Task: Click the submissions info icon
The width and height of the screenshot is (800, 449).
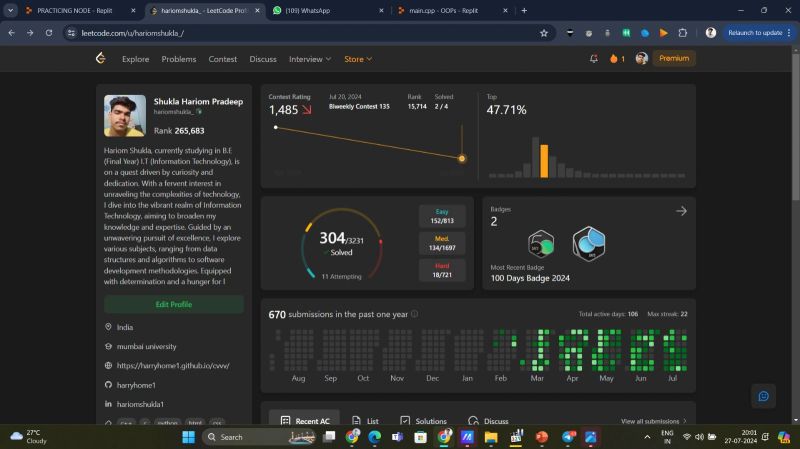Action: point(414,314)
